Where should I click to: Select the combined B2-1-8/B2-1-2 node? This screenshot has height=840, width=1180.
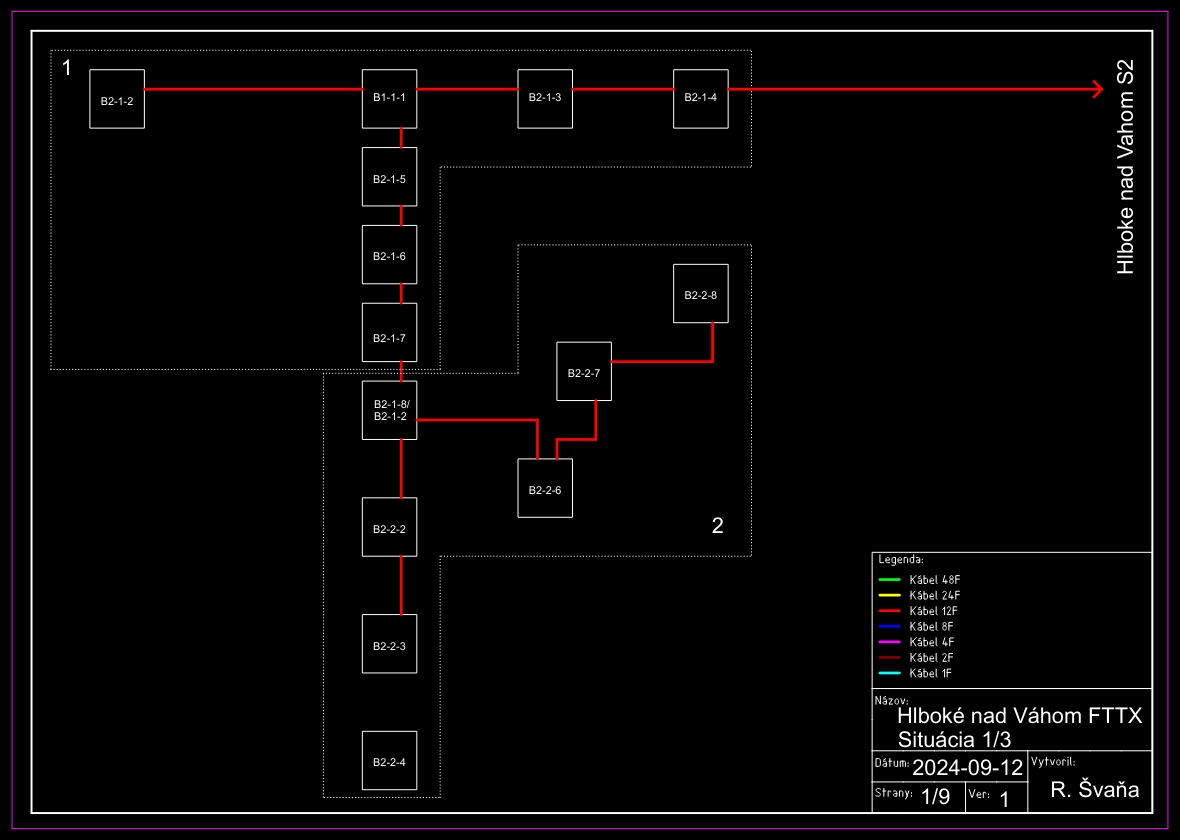coord(389,410)
